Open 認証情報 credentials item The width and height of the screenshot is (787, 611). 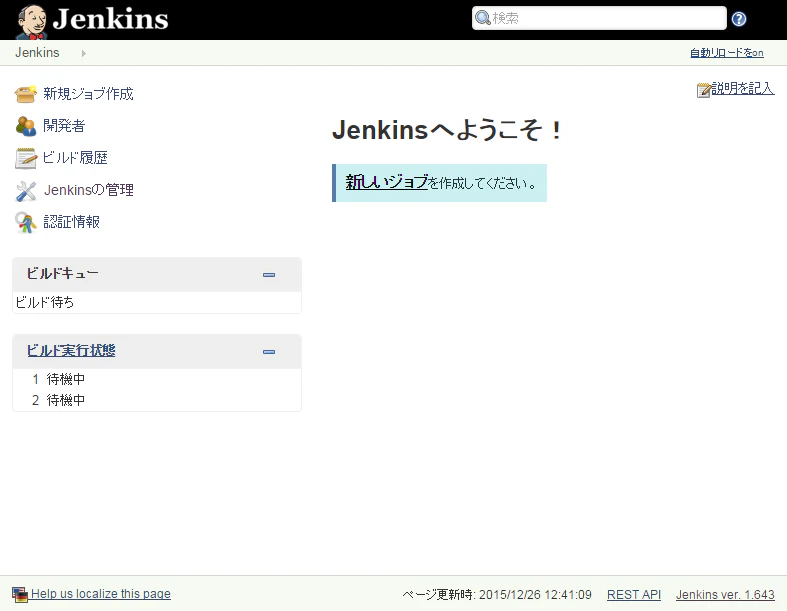pyautogui.click(x=72, y=221)
